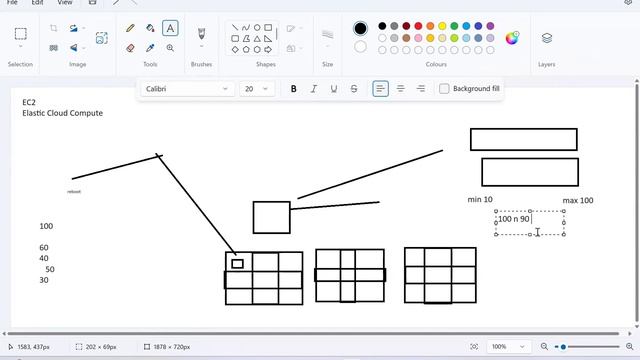Toggle Underline text formatting
Screen dimensions: 640x360
(x=333, y=89)
